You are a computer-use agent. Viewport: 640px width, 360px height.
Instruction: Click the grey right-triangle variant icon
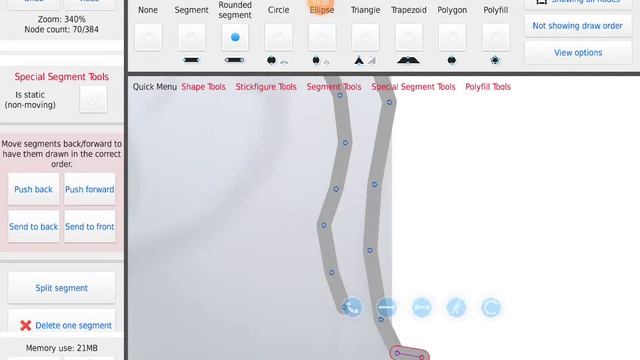(372, 61)
